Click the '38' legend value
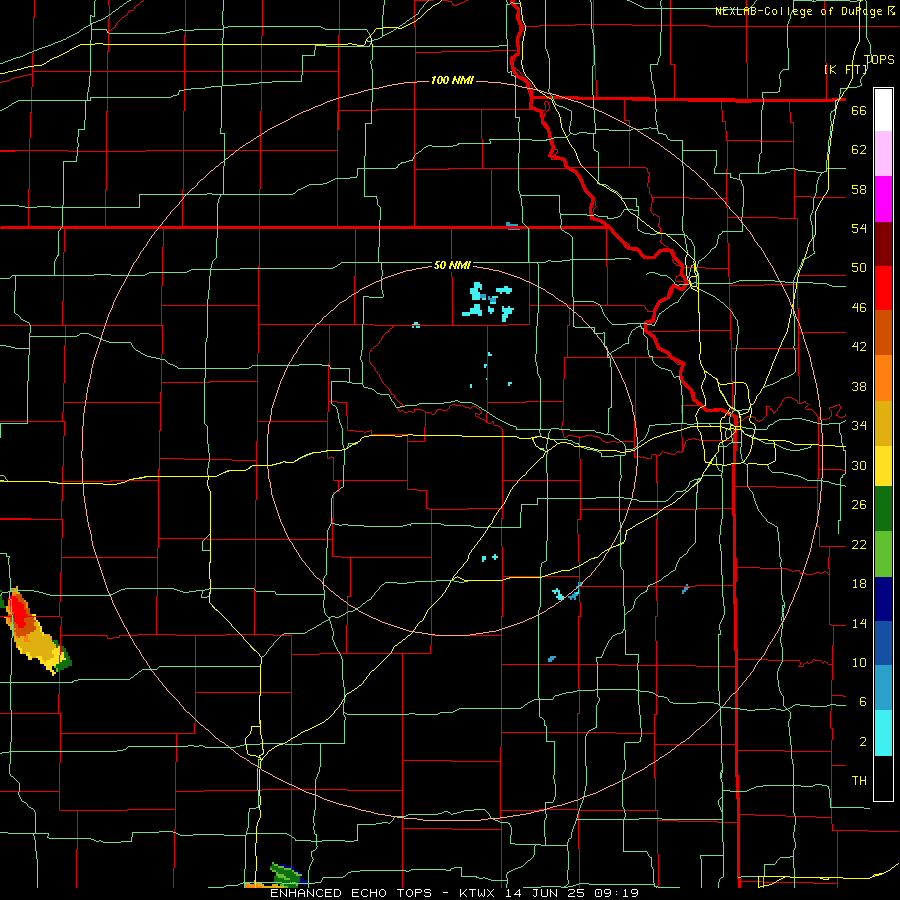The image size is (900, 900). [859, 386]
